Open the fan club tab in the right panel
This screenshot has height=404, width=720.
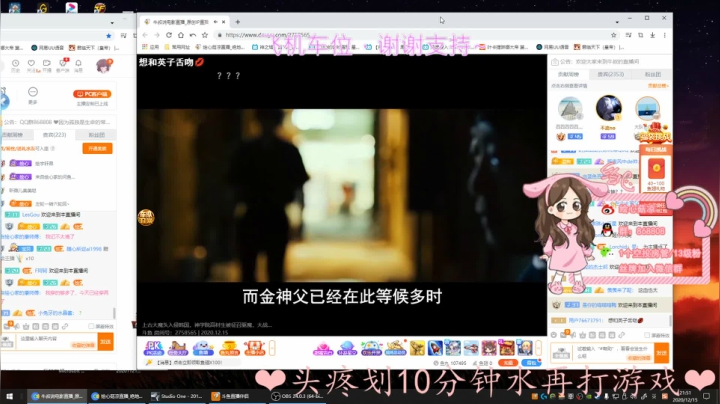coord(652,74)
